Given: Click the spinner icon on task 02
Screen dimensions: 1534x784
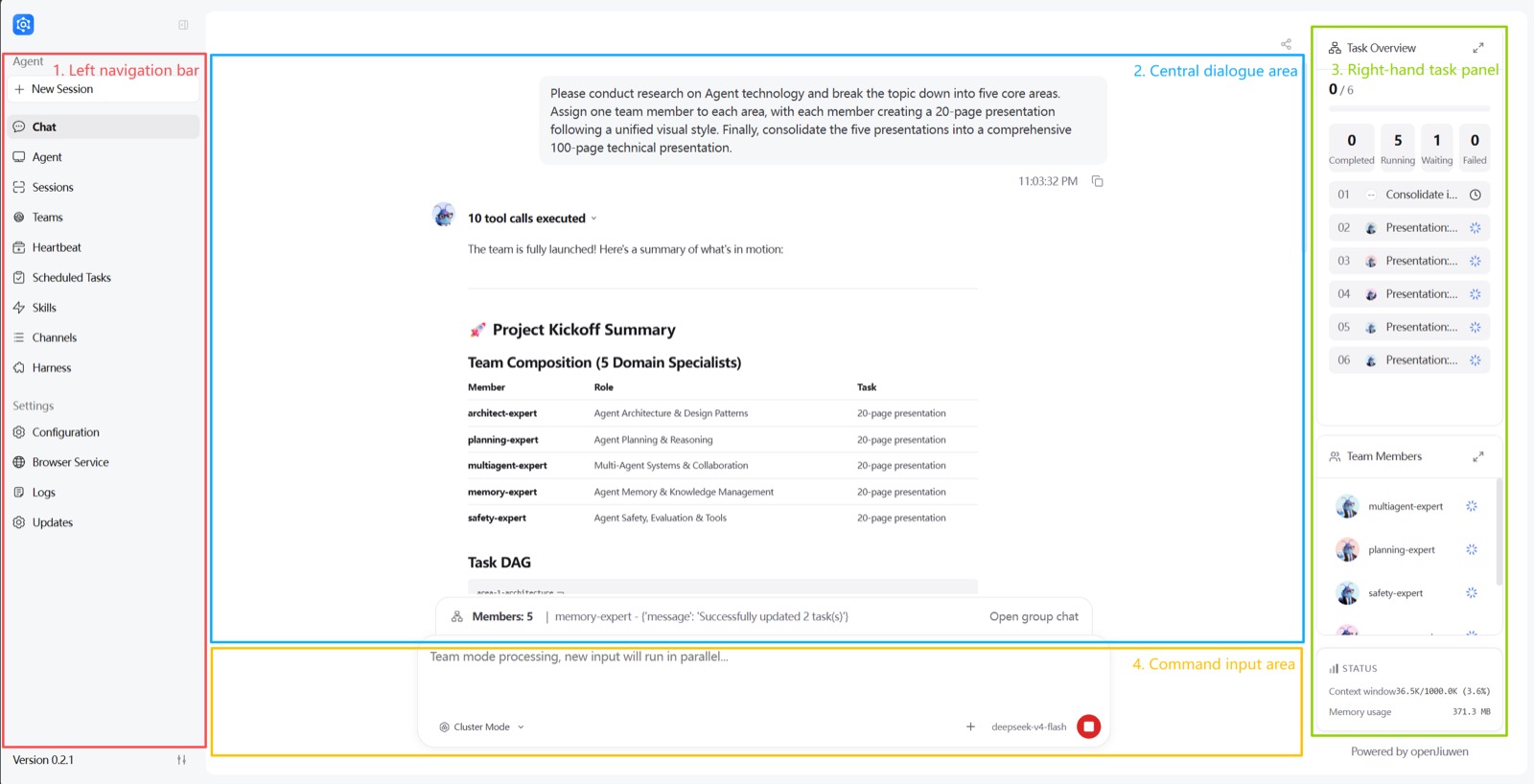Looking at the screenshot, I should (x=1476, y=228).
